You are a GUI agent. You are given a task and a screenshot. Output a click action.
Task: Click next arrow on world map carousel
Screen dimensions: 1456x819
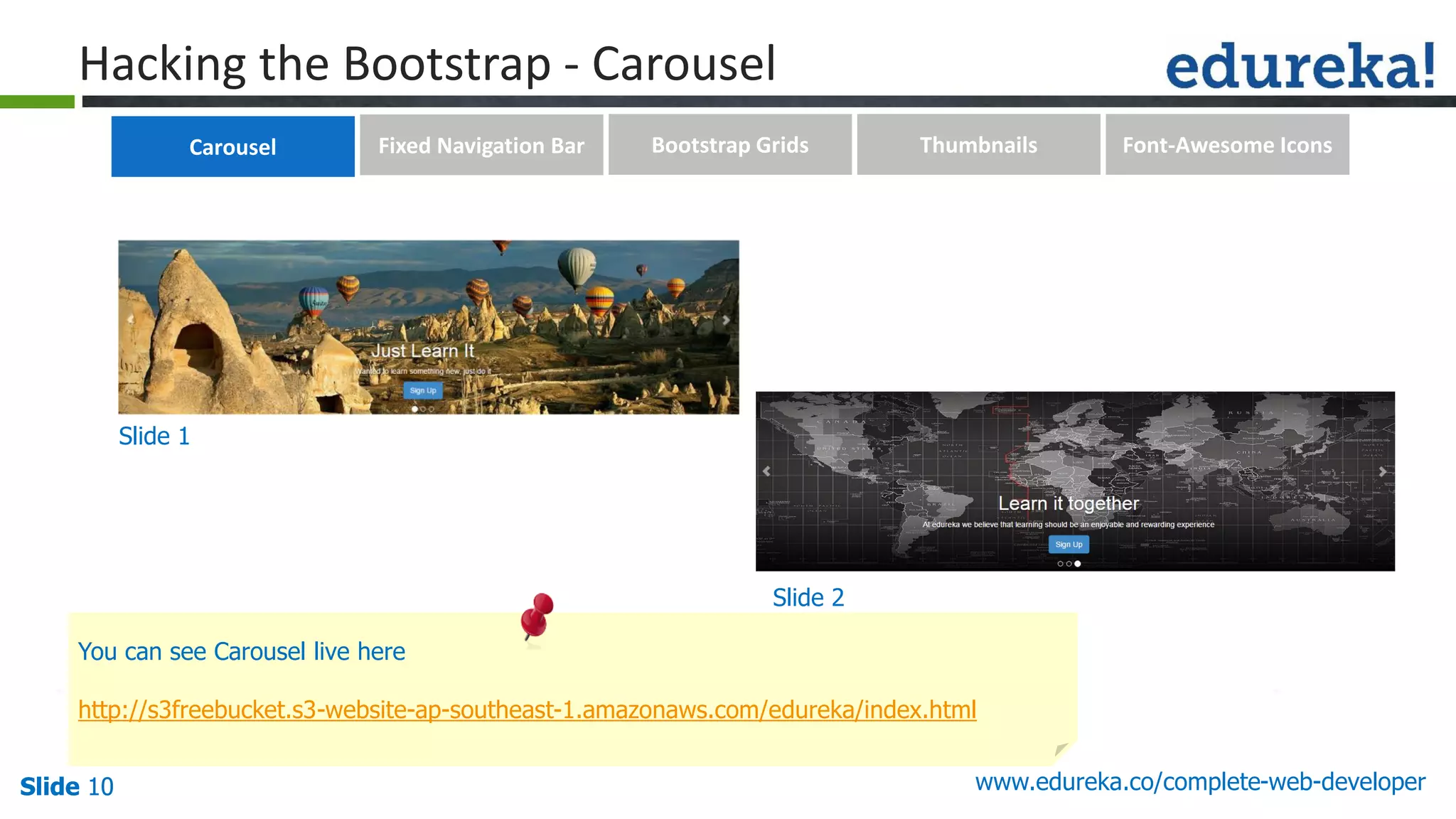[1383, 471]
